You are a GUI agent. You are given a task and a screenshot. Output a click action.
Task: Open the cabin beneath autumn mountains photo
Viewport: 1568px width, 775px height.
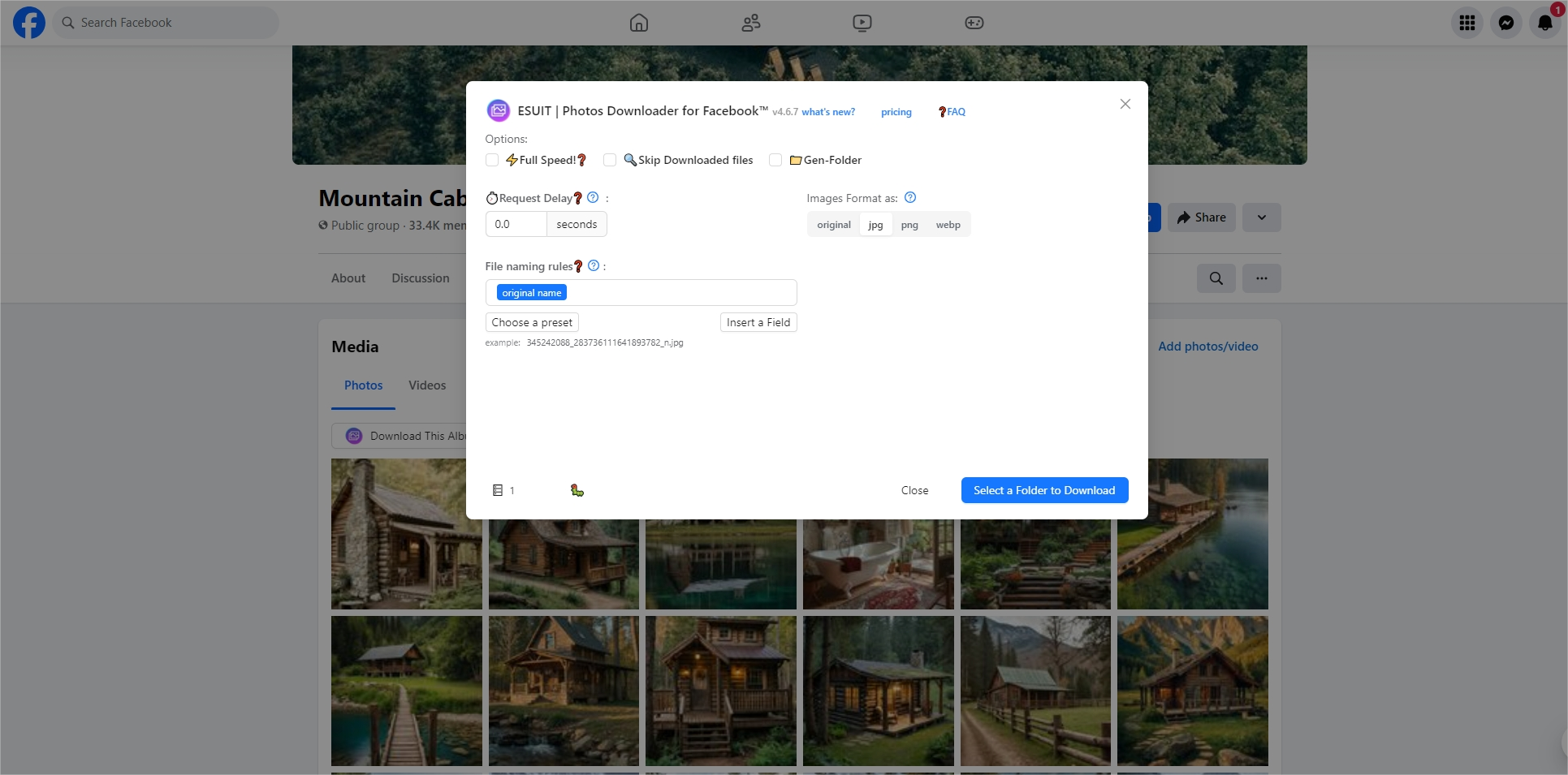(x=1192, y=691)
